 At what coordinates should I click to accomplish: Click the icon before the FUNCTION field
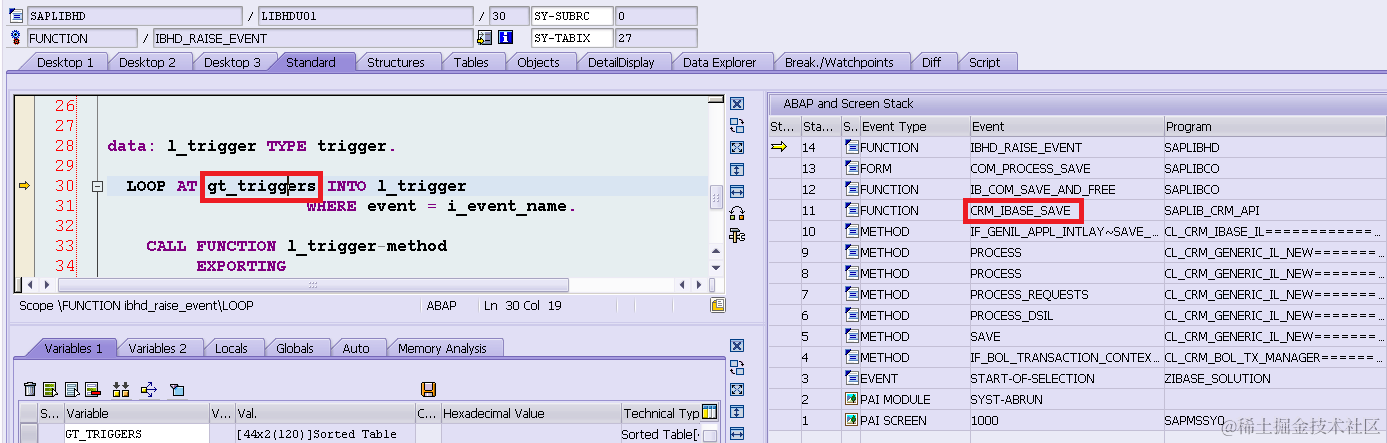(15, 38)
